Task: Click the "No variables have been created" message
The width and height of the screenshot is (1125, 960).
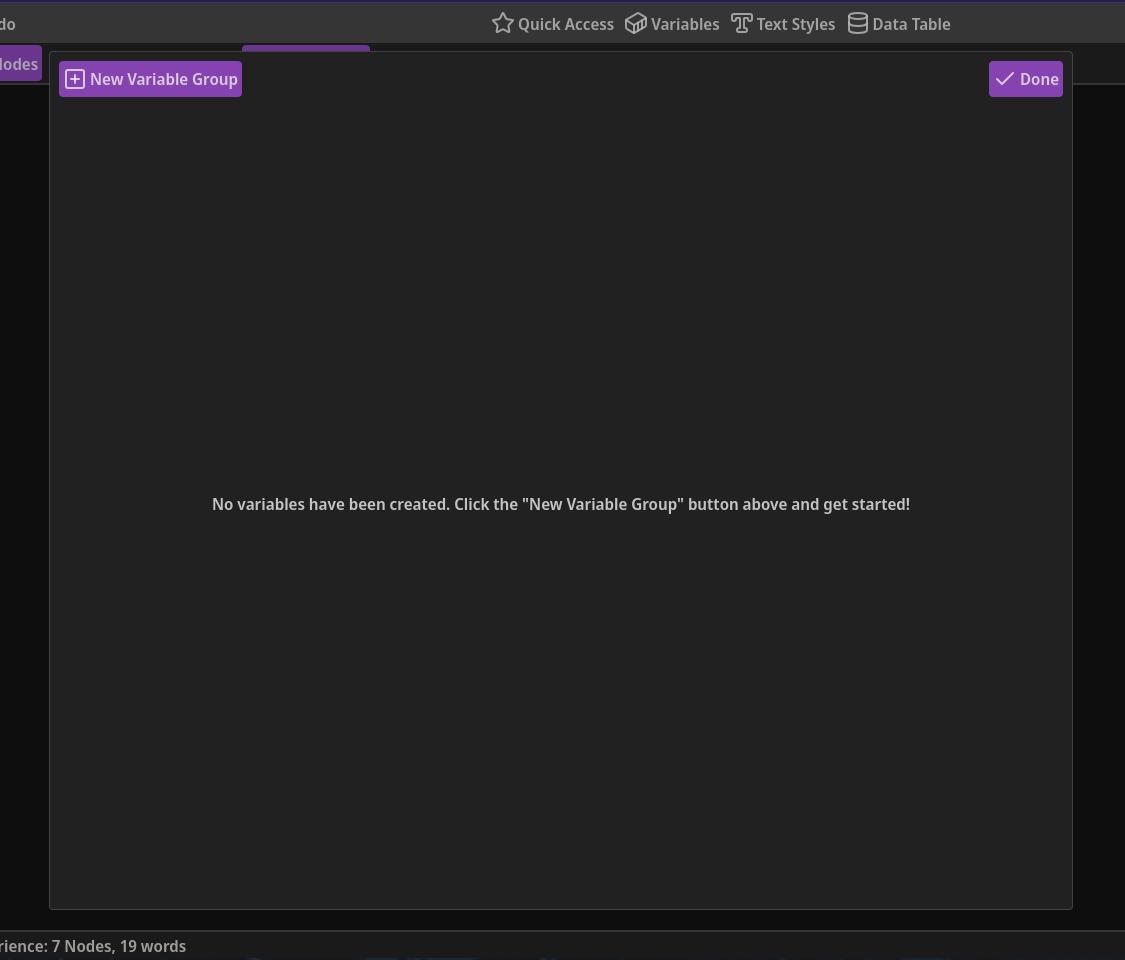Action: (x=560, y=504)
